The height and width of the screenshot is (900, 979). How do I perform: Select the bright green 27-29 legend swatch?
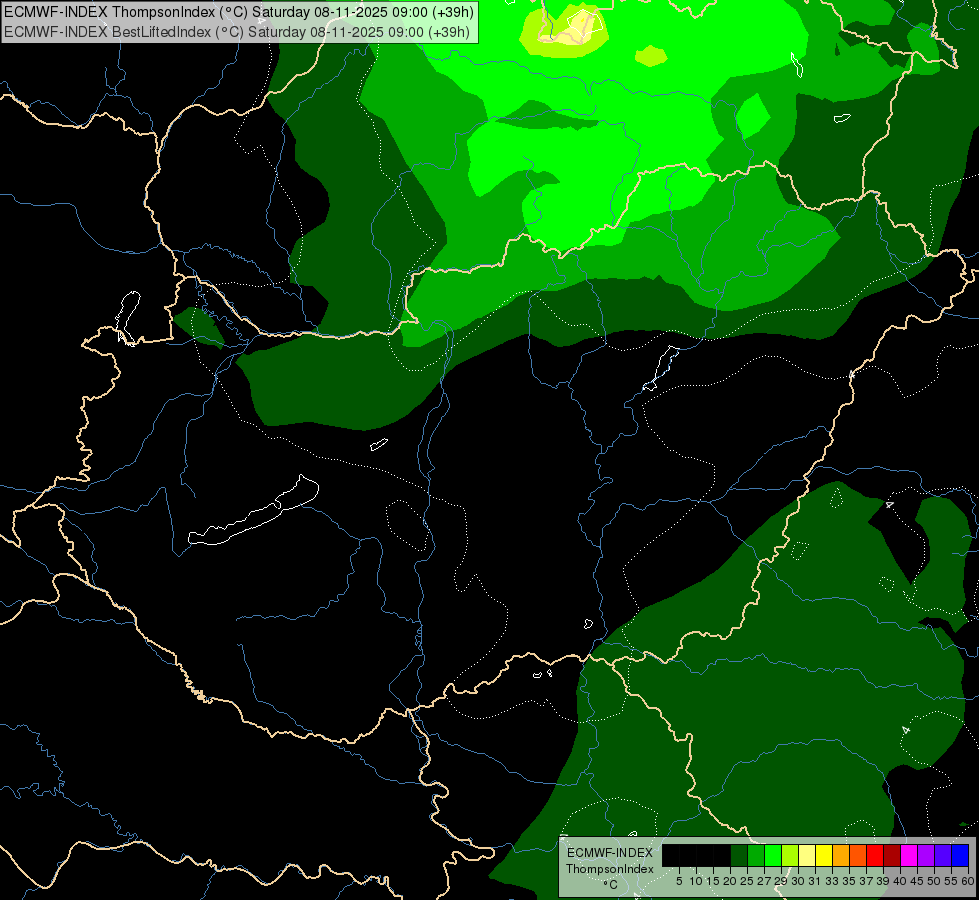point(773,856)
